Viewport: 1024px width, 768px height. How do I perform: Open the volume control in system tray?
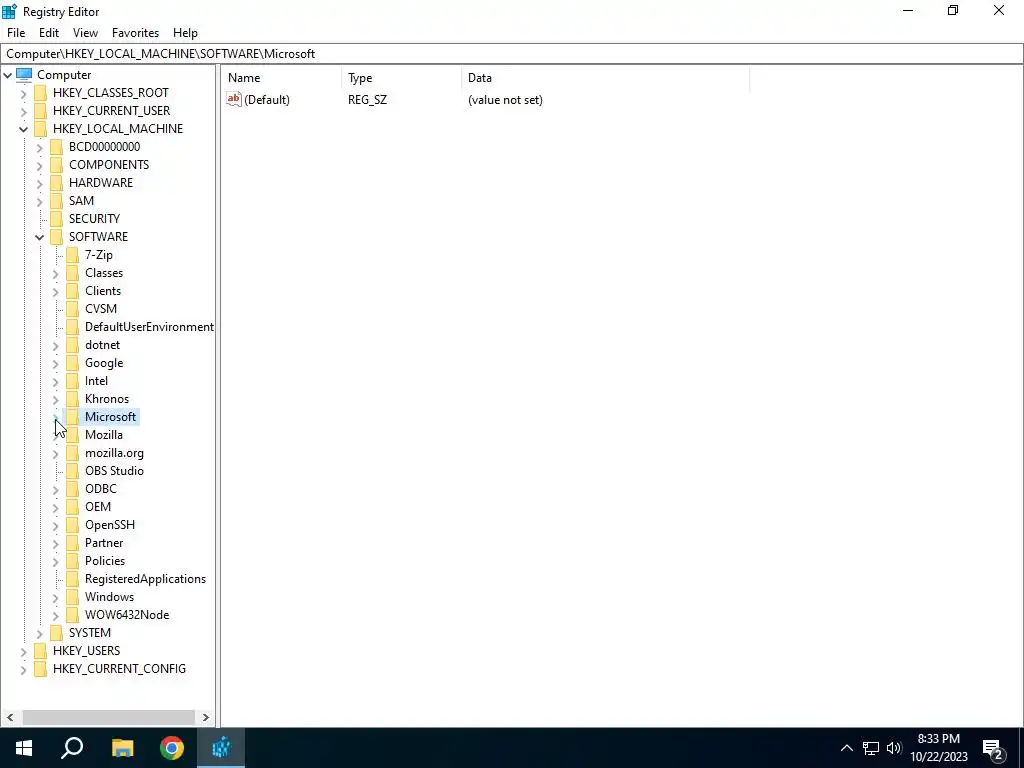coord(894,748)
